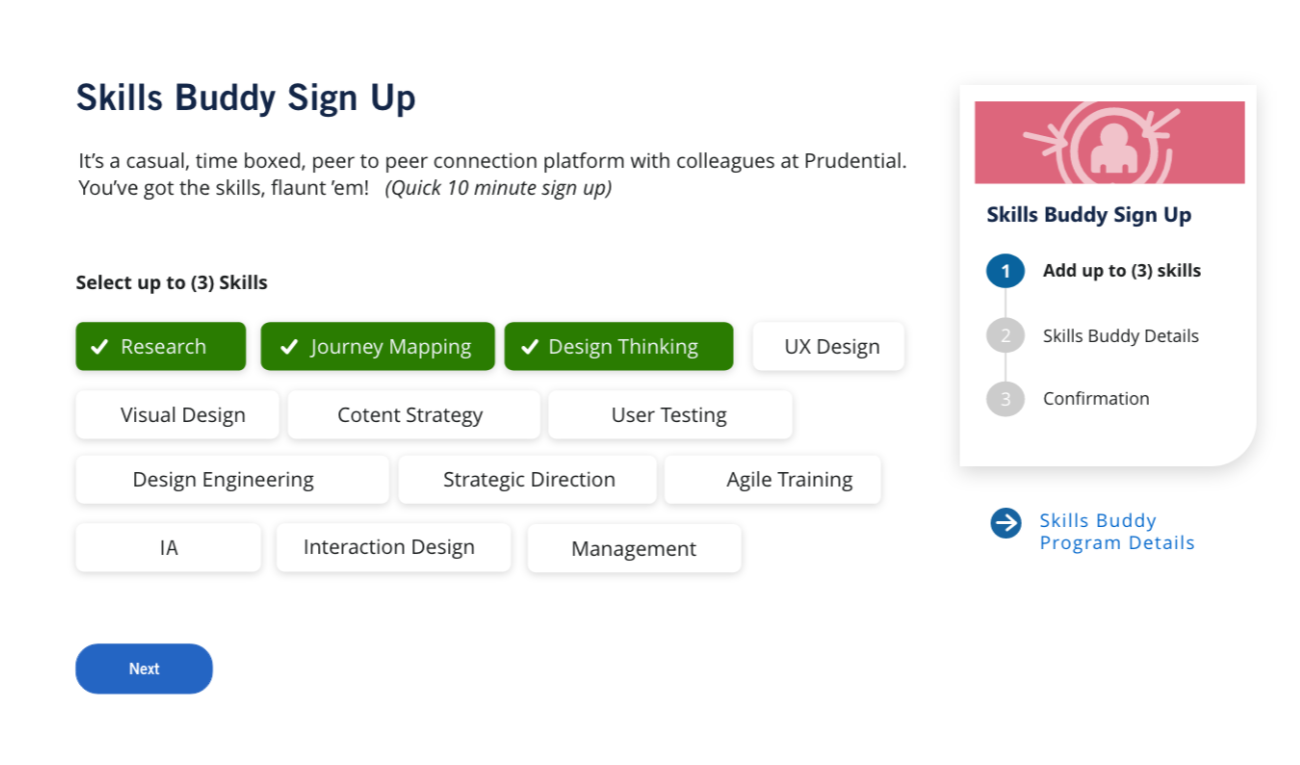Select the IA skill chip
The image size is (1300, 765).
coord(168,548)
